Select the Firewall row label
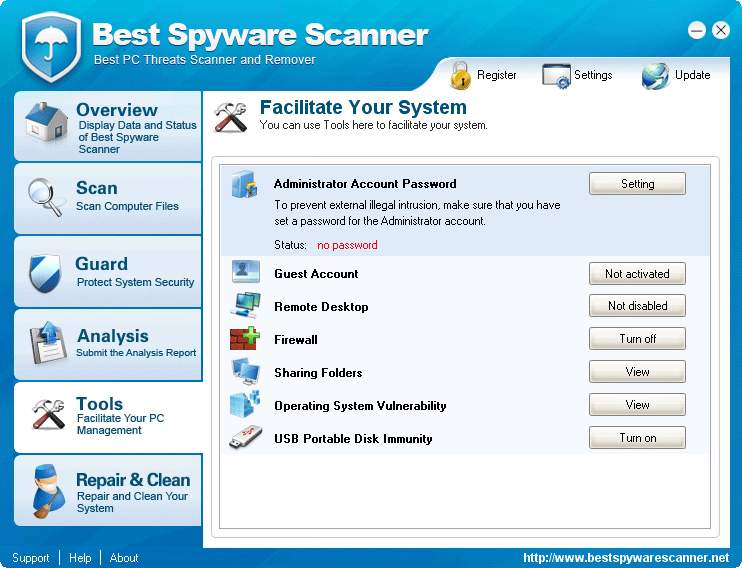This screenshot has width=742, height=568. coord(296,340)
